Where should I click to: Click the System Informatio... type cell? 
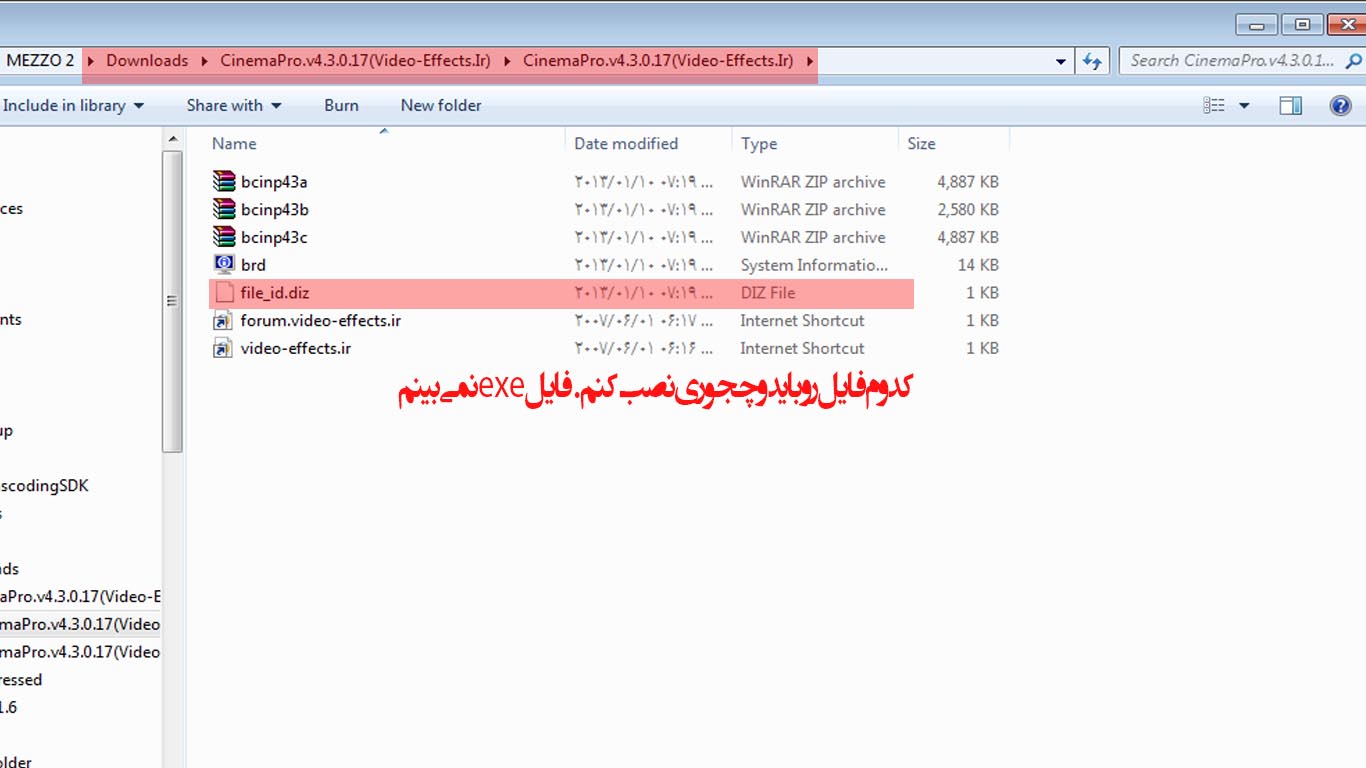(814, 266)
